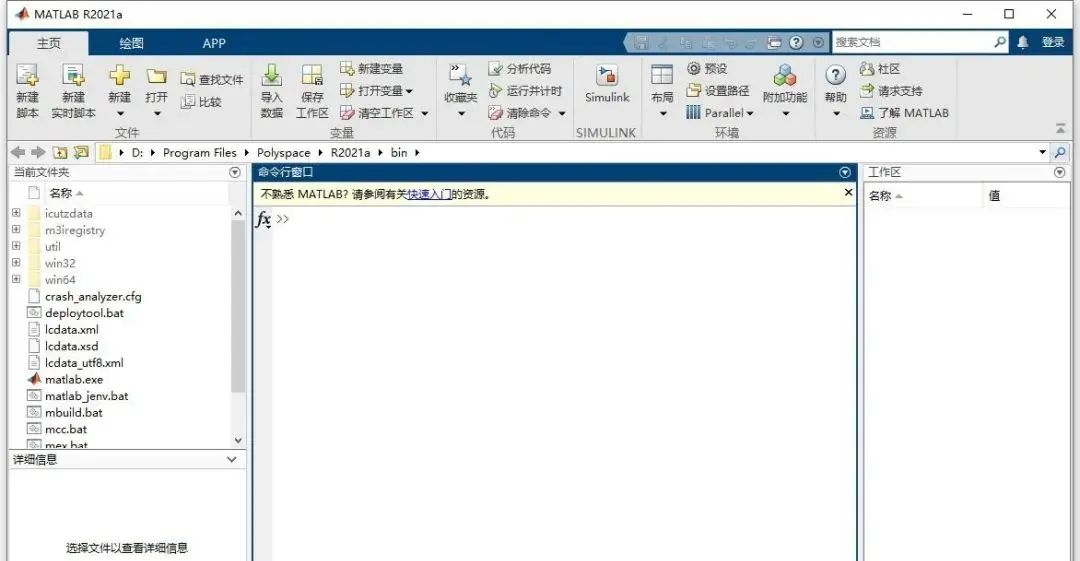Click 清除命令 (Clear Commands)
The height and width of the screenshot is (561, 1080).
coord(519,112)
